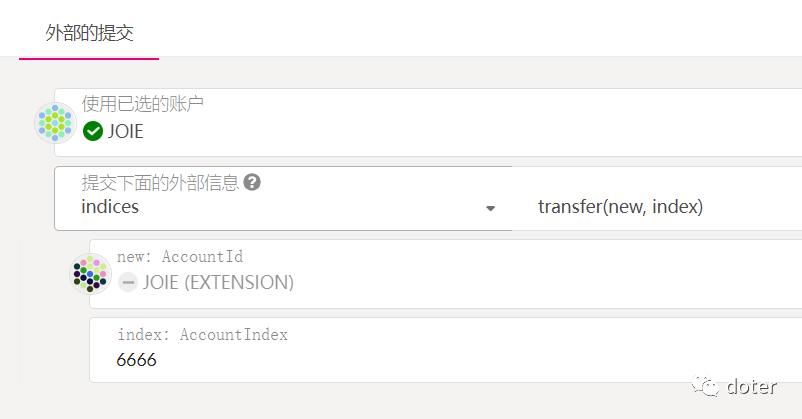Click the index: AccountIndex label

[202, 334]
